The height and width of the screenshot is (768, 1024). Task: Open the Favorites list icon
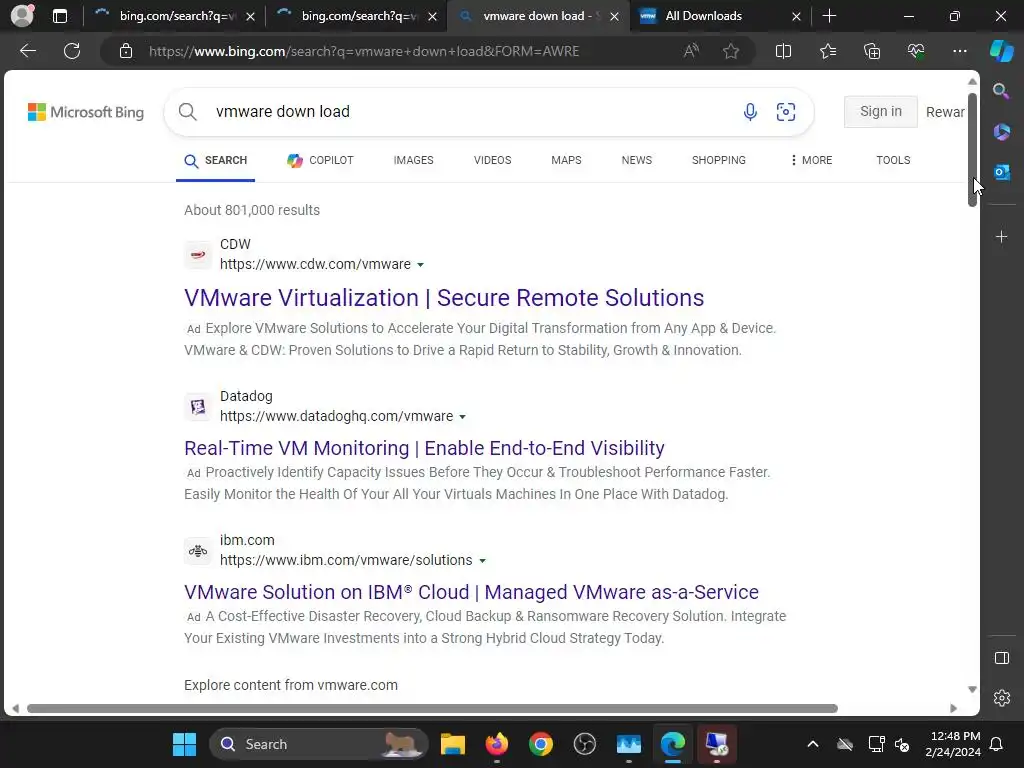(827, 51)
